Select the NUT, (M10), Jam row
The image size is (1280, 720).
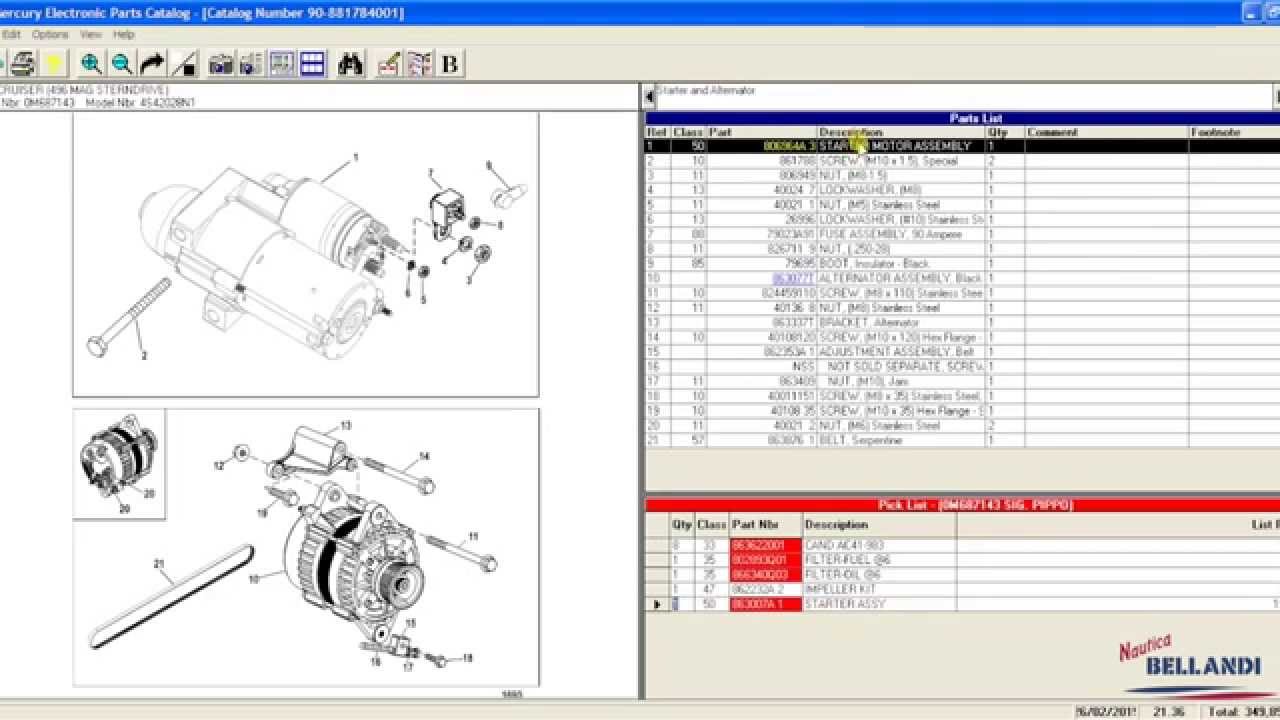[x=962, y=381]
